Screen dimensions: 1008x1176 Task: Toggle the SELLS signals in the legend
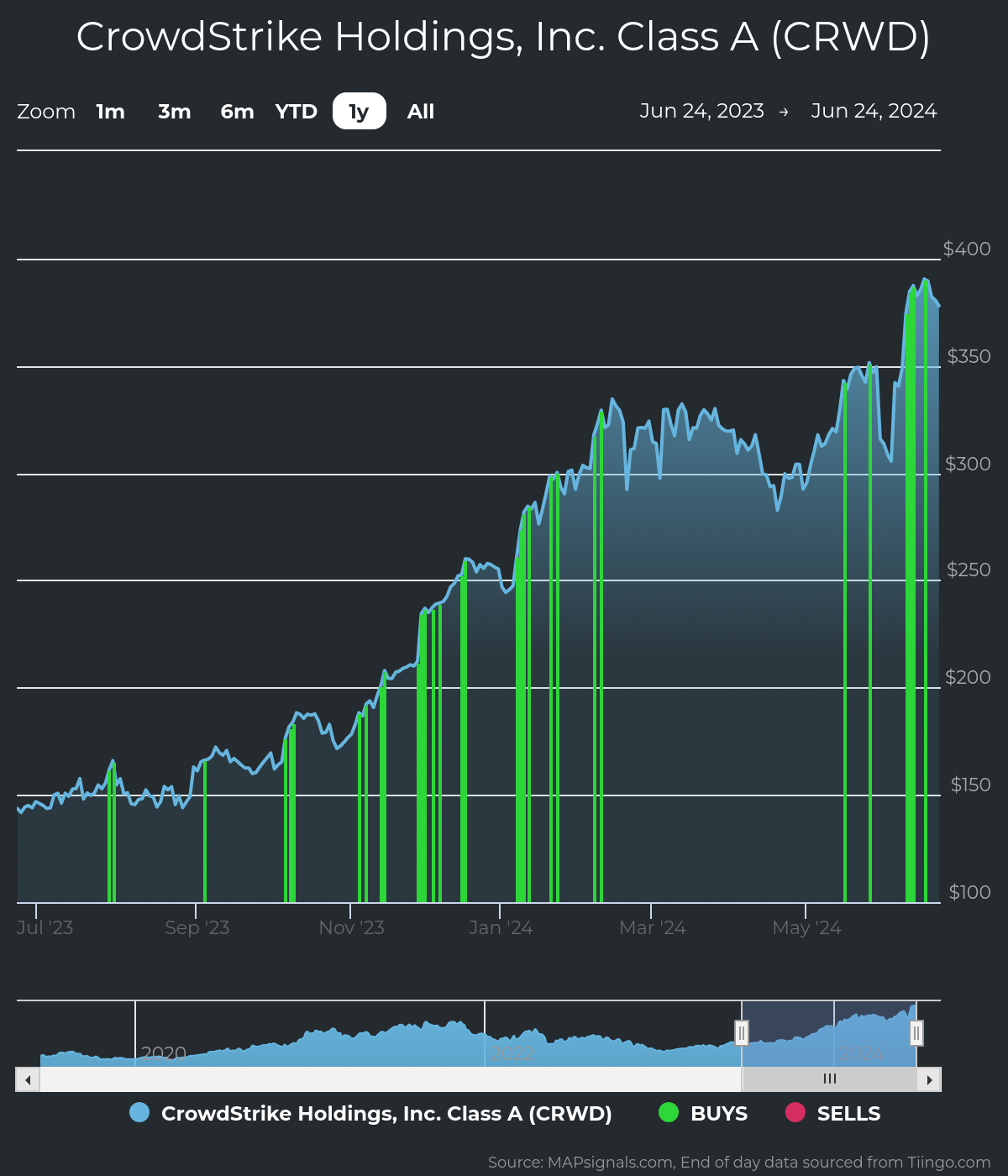[848, 1113]
